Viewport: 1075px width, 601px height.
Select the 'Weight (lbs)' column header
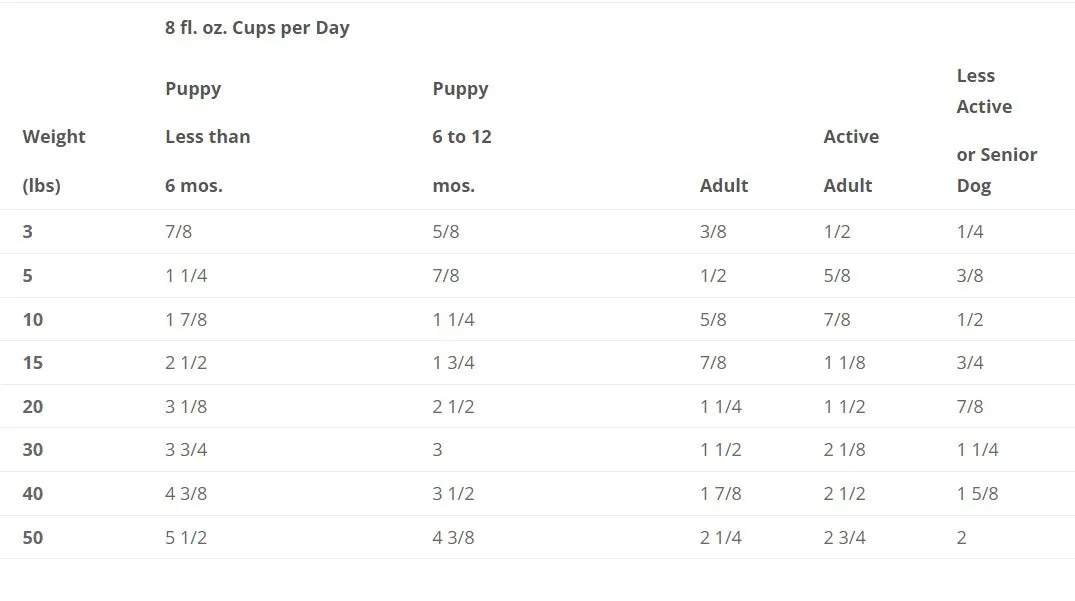click(x=53, y=161)
